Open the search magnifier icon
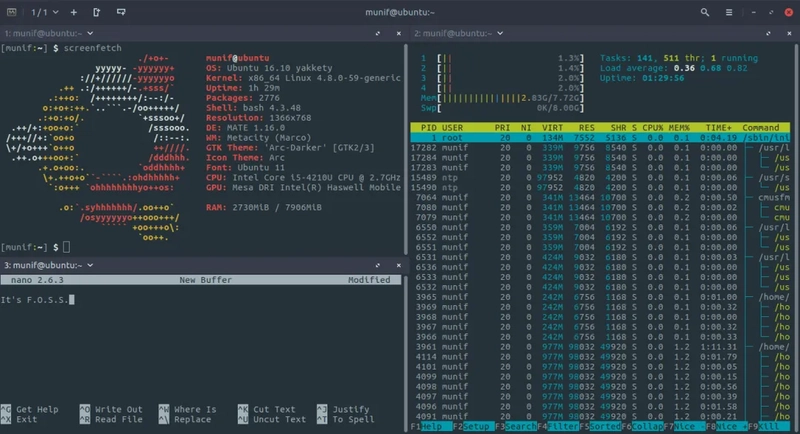 [x=705, y=12]
